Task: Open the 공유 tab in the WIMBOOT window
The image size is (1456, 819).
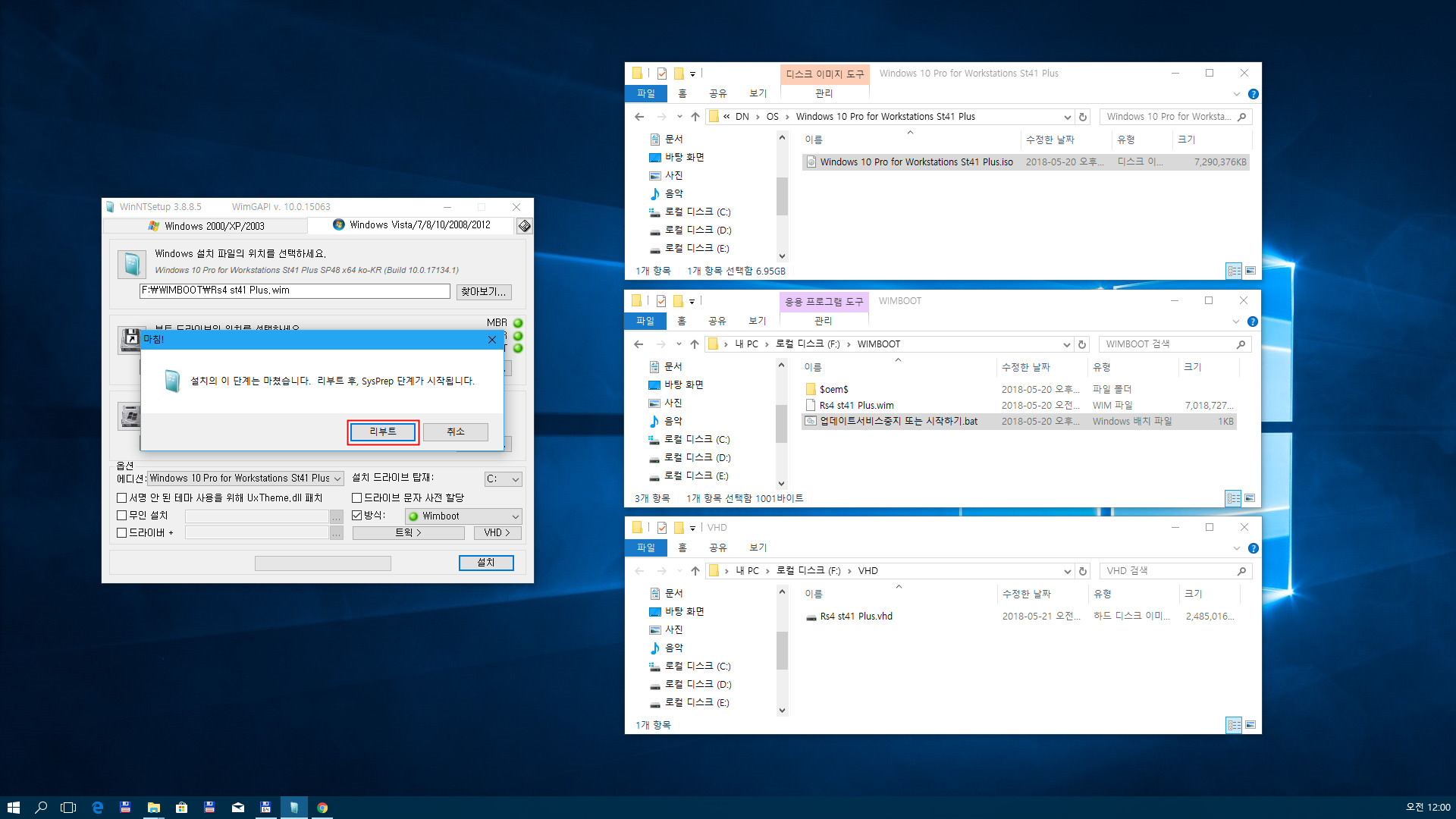Action: (x=717, y=321)
